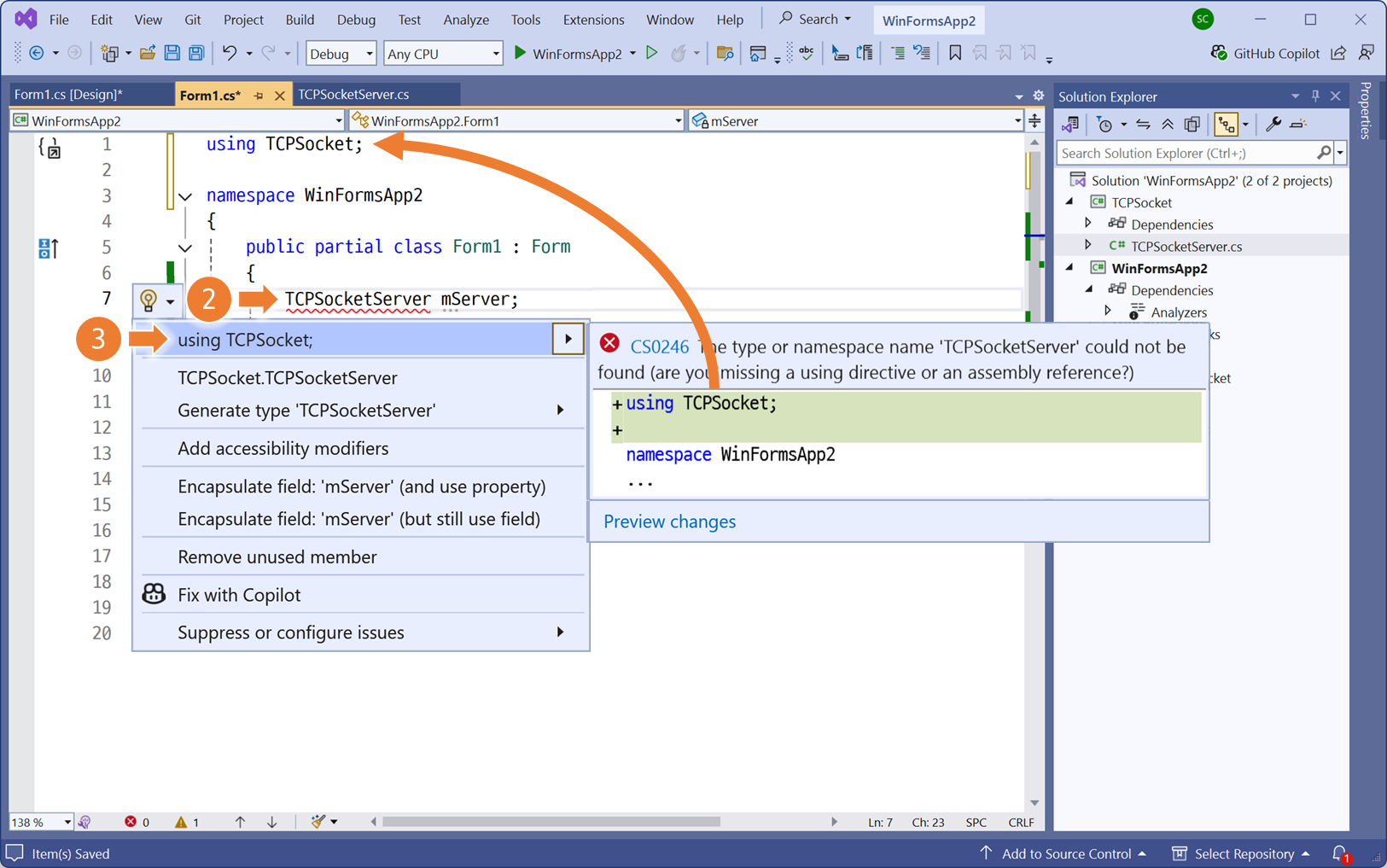Toggle a bookmark on current line
Image resolution: width=1387 pixels, height=868 pixels.
(x=955, y=53)
